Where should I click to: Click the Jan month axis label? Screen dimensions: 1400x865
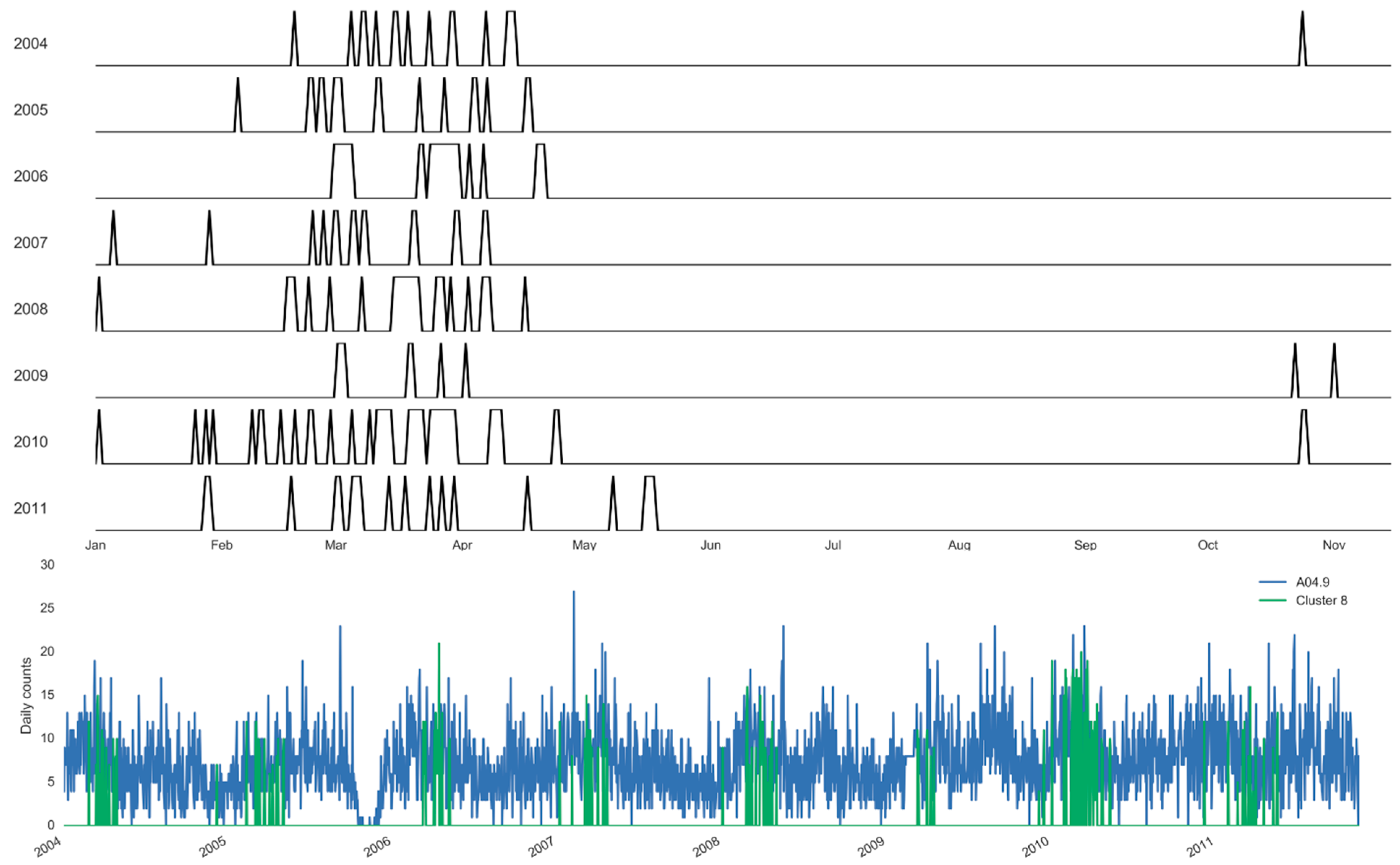(x=95, y=545)
